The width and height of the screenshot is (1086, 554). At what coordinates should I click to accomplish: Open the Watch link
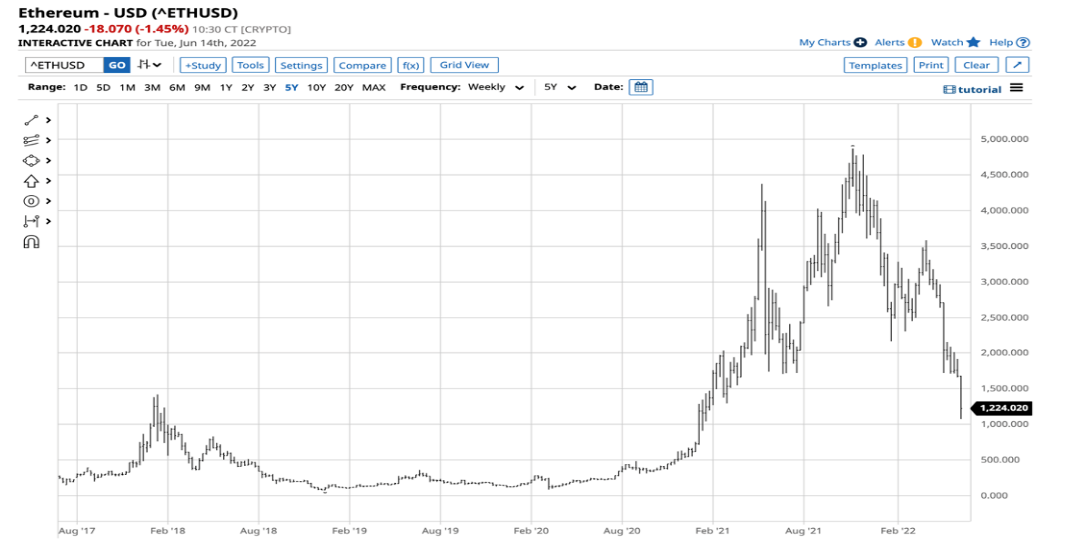947,42
